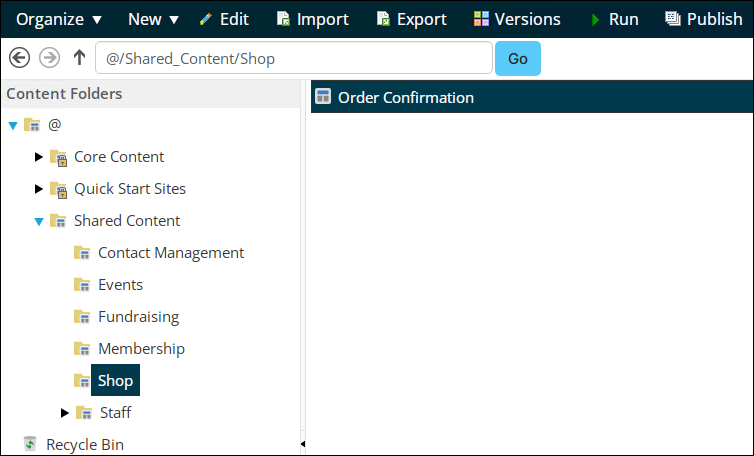The height and width of the screenshot is (456, 754).
Task: Expand the Quick Start Sites folder
Action: pos(38,189)
